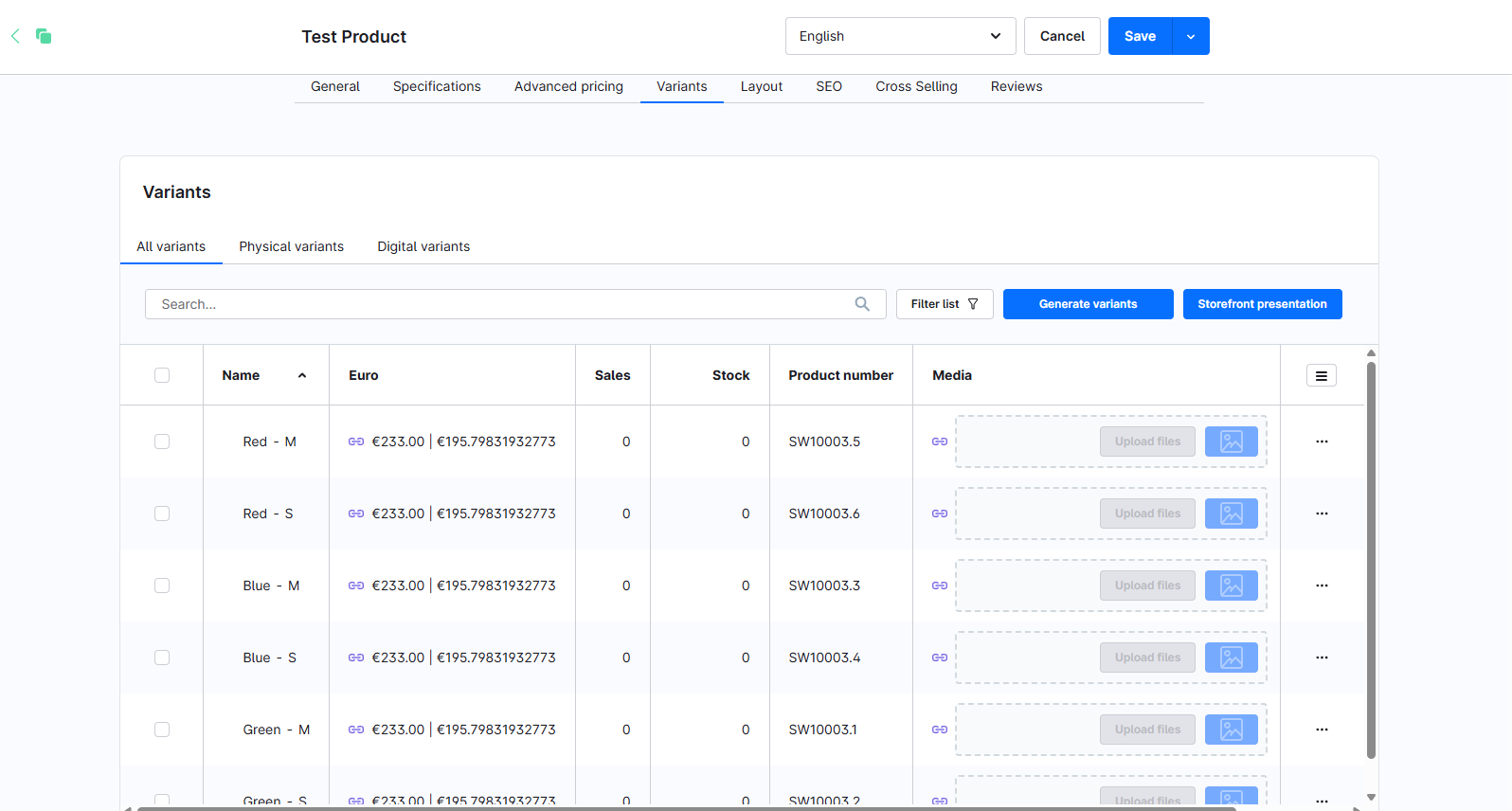Open the SEO tab
1512x811 pixels.
tap(829, 86)
